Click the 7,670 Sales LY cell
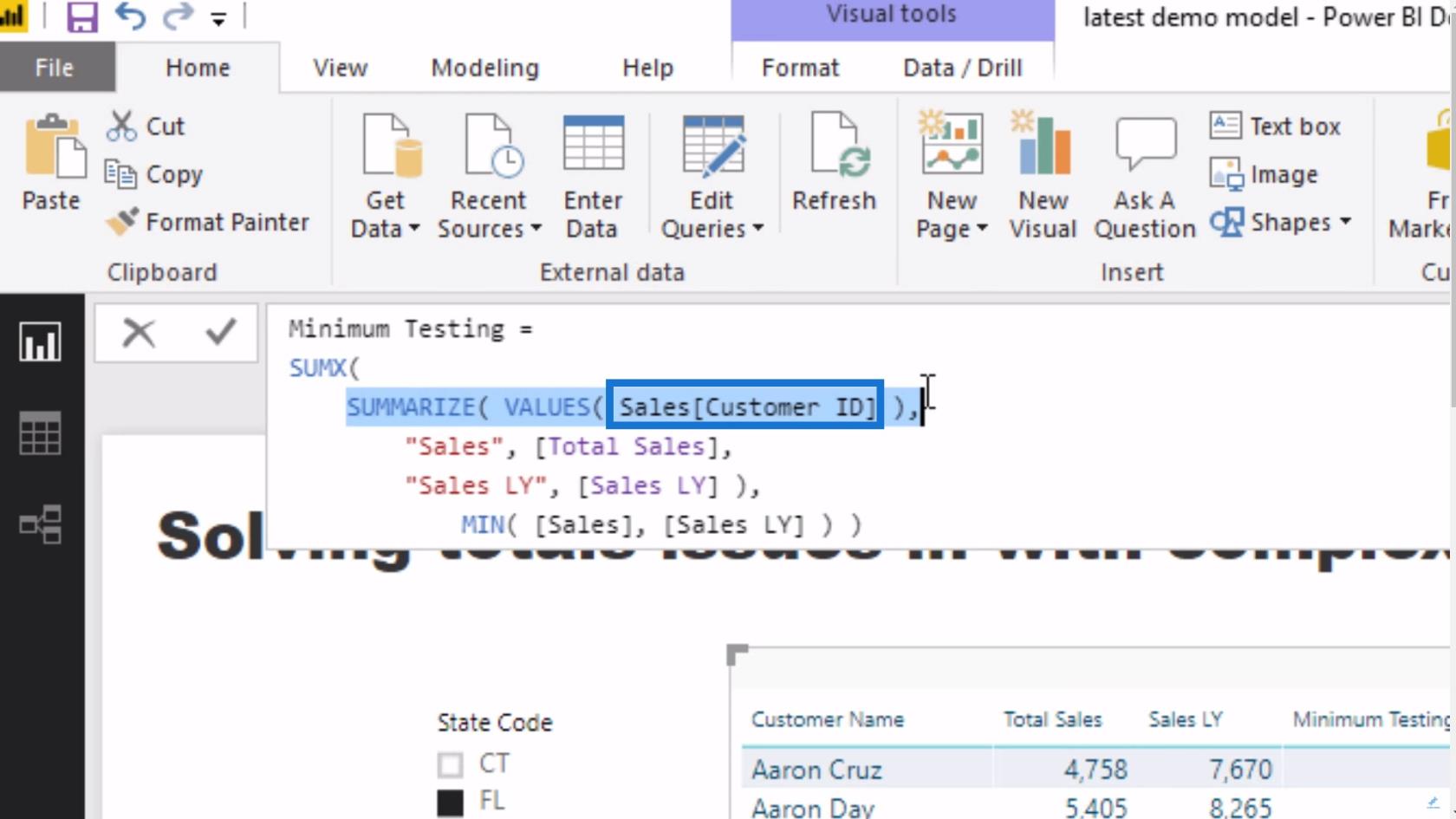This screenshot has width=1456, height=819. click(x=1240, y=770)
